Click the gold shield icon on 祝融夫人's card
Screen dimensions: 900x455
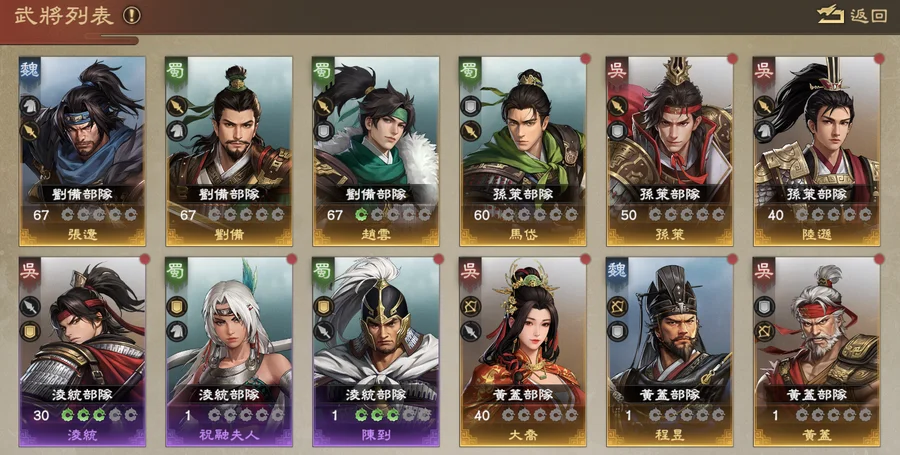coord(177,306)
